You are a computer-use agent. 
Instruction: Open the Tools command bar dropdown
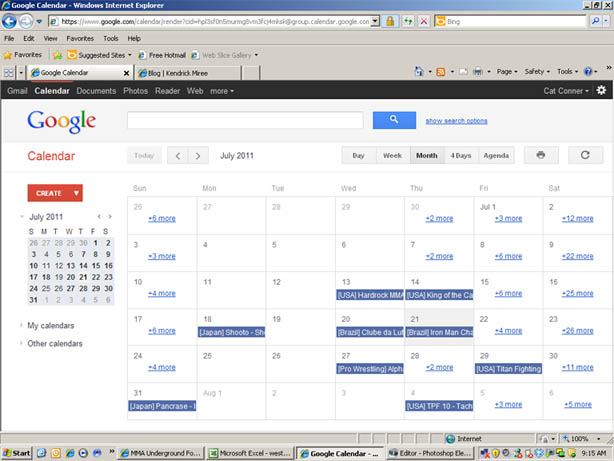point(567,72)
